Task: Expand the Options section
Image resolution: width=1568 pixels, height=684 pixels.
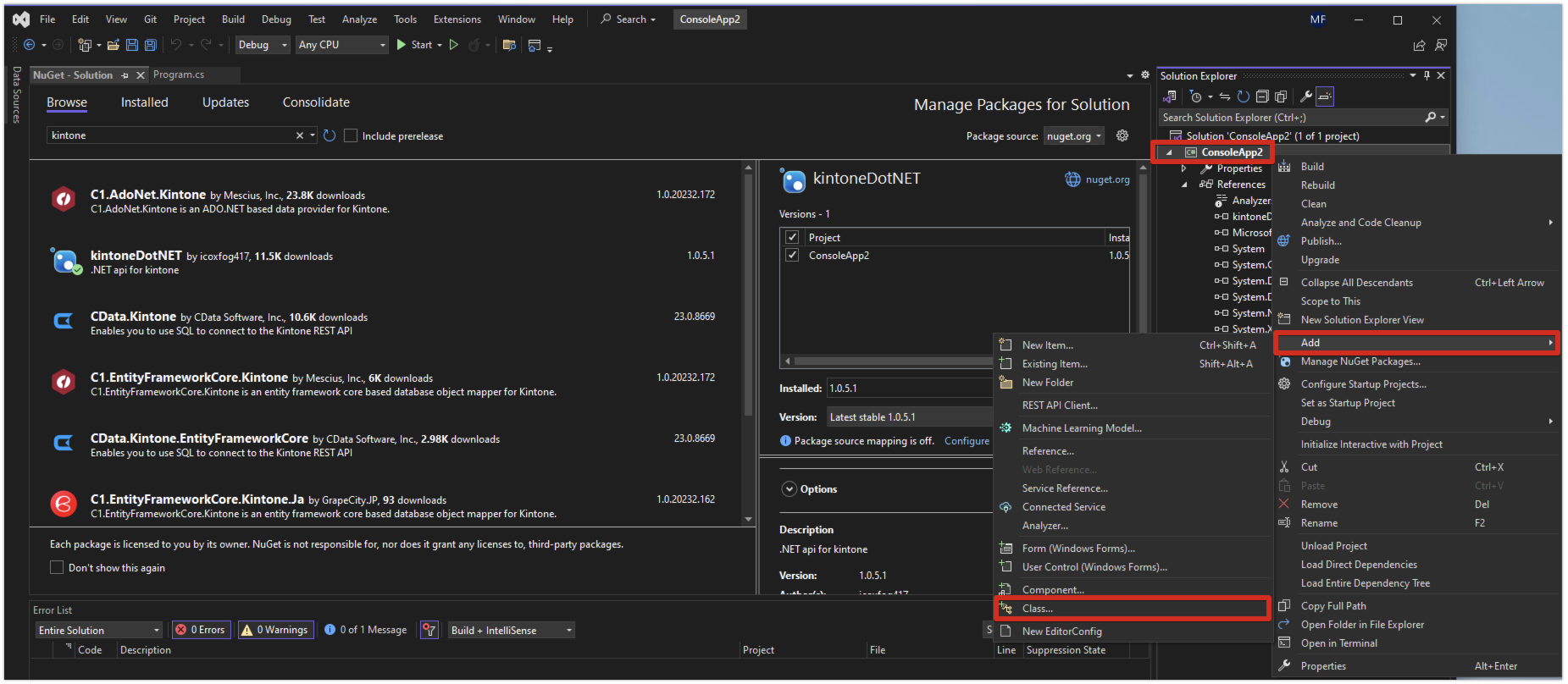Action: [x=790, y=489]
